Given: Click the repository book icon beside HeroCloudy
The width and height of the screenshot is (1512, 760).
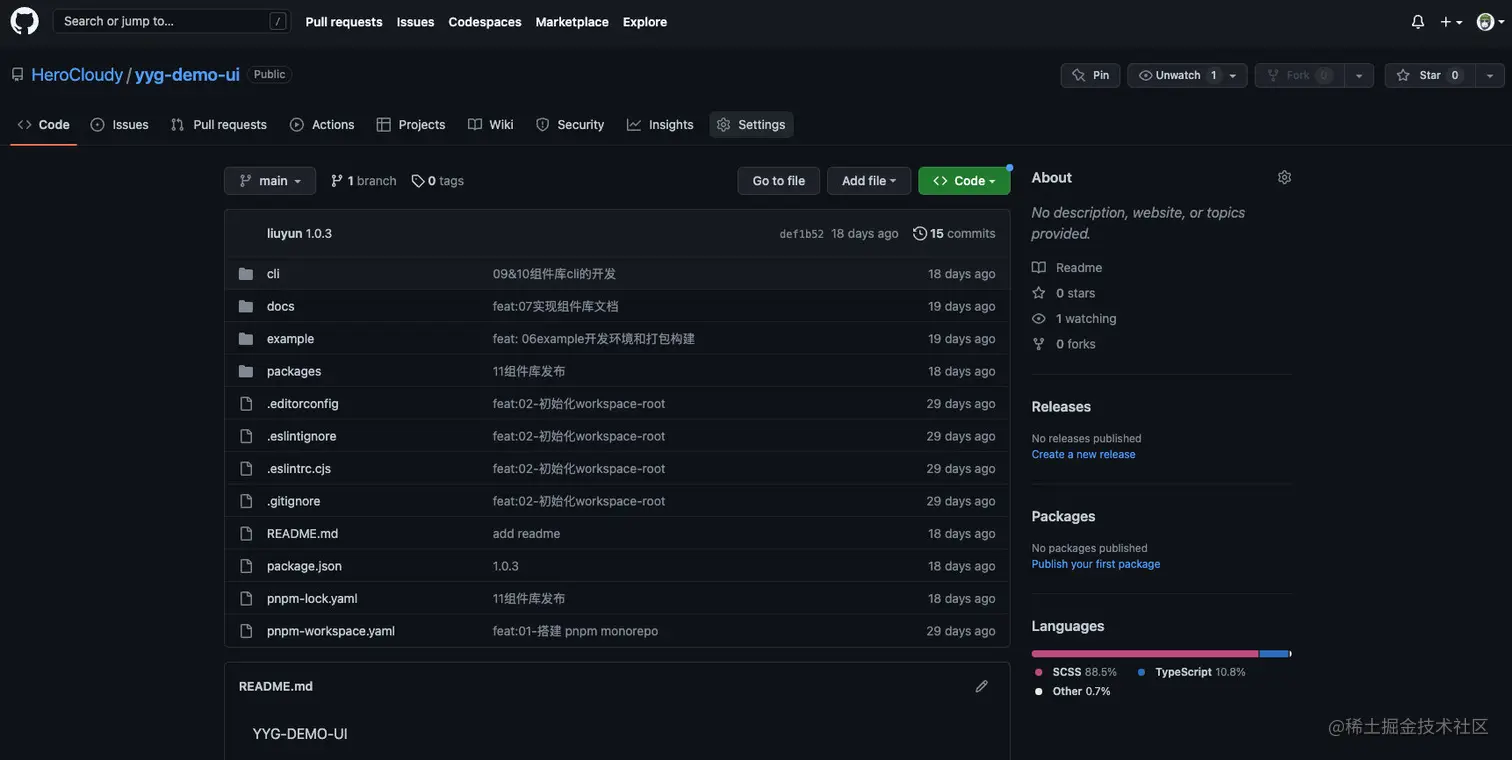Looking at the screenshot, I should (x=17, y=75).
